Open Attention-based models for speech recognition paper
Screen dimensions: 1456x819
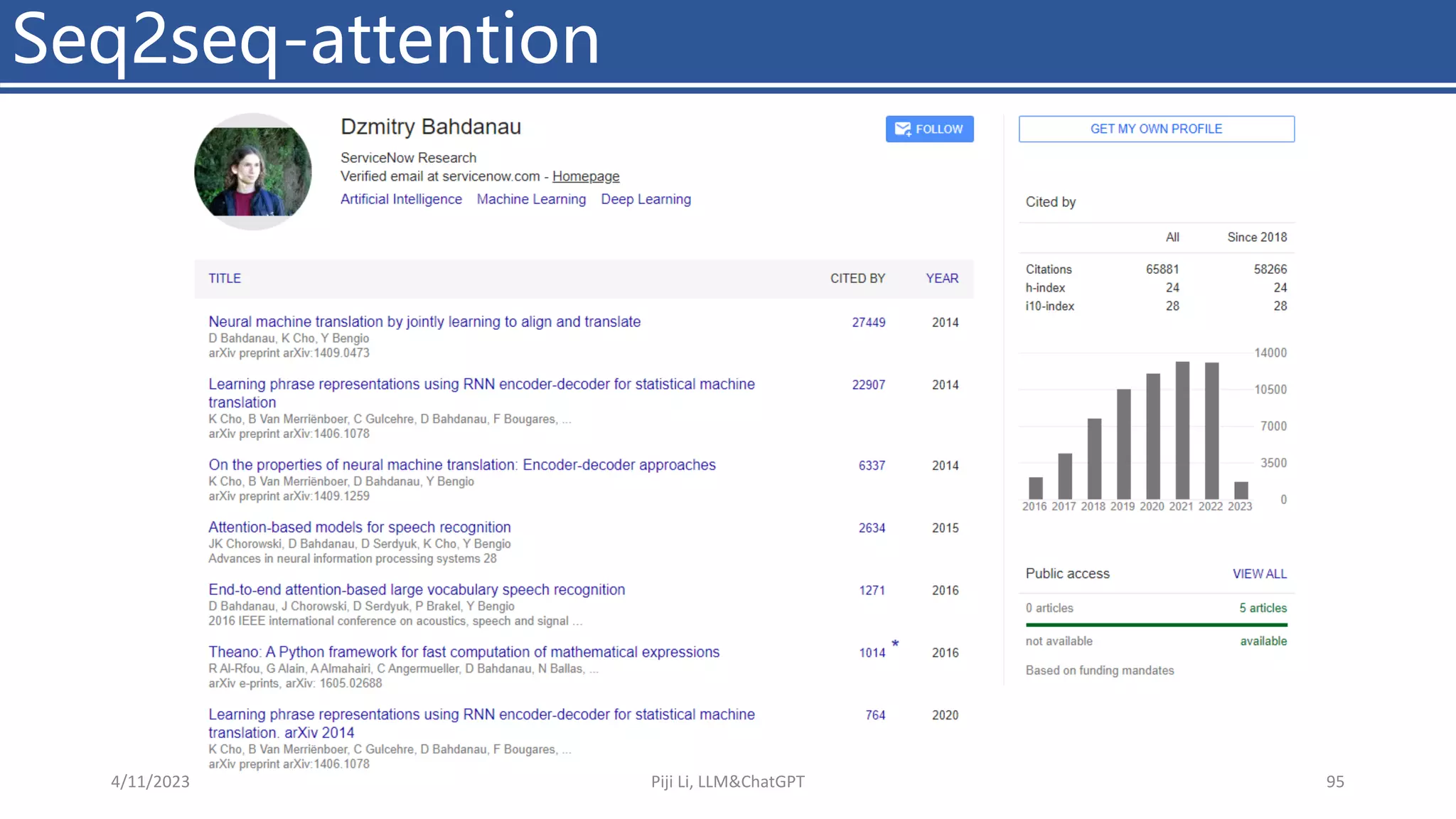[x=359, y=528]
